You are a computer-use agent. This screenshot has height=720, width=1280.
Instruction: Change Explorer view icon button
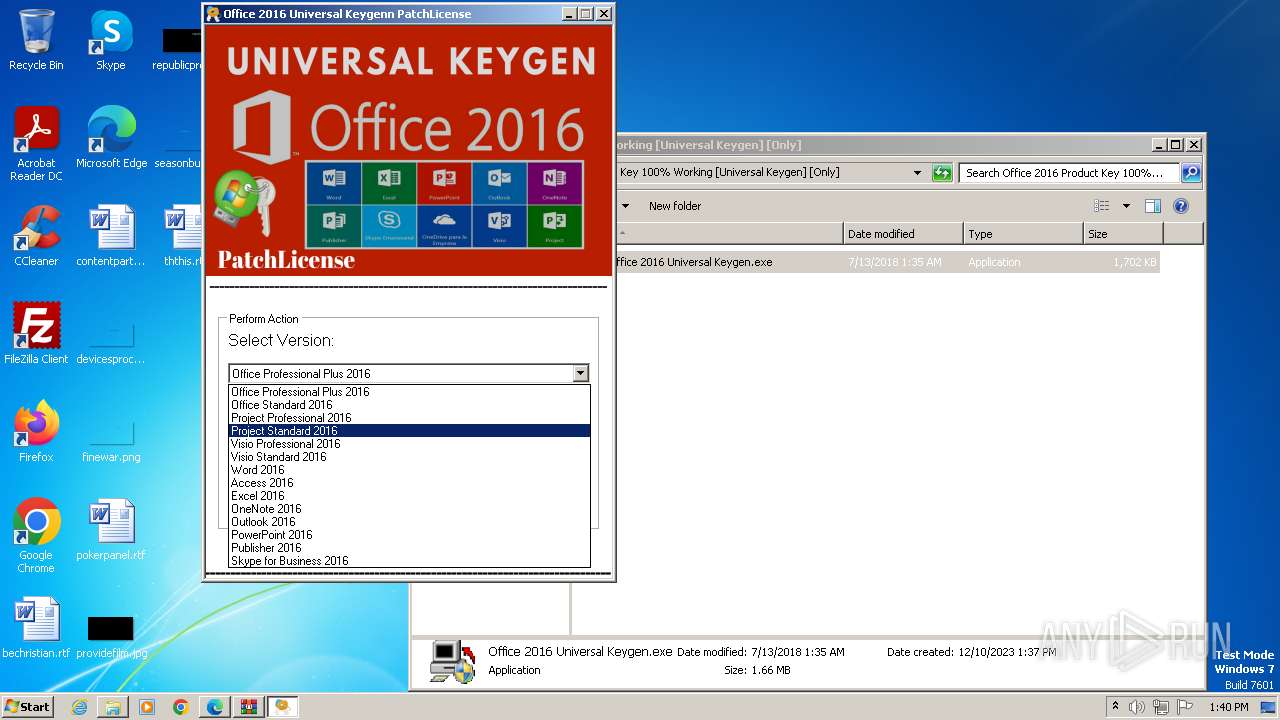pos(1102,206)
